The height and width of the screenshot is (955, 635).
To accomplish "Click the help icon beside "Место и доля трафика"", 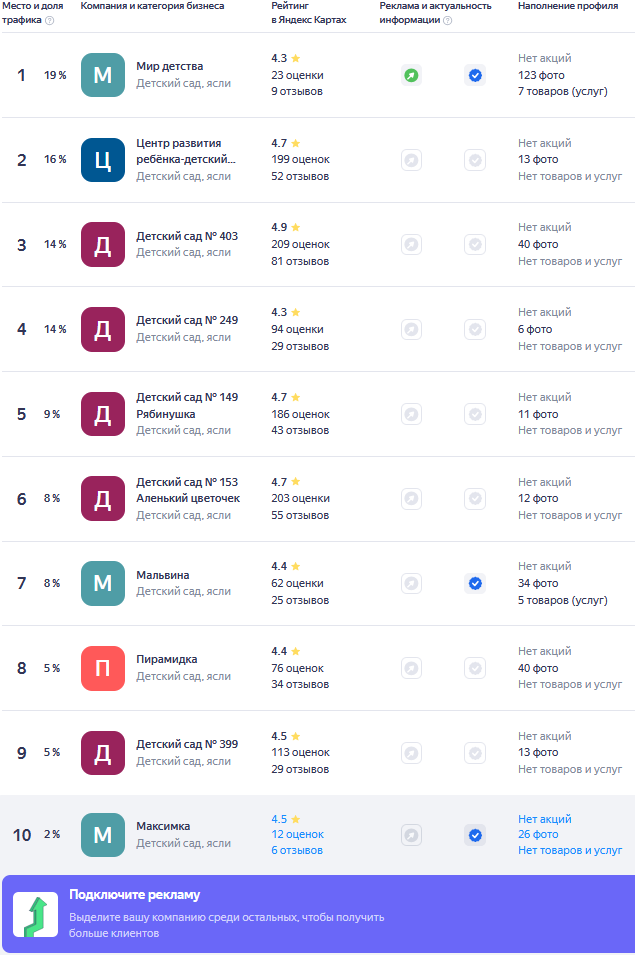I will (x=50, y=20).
